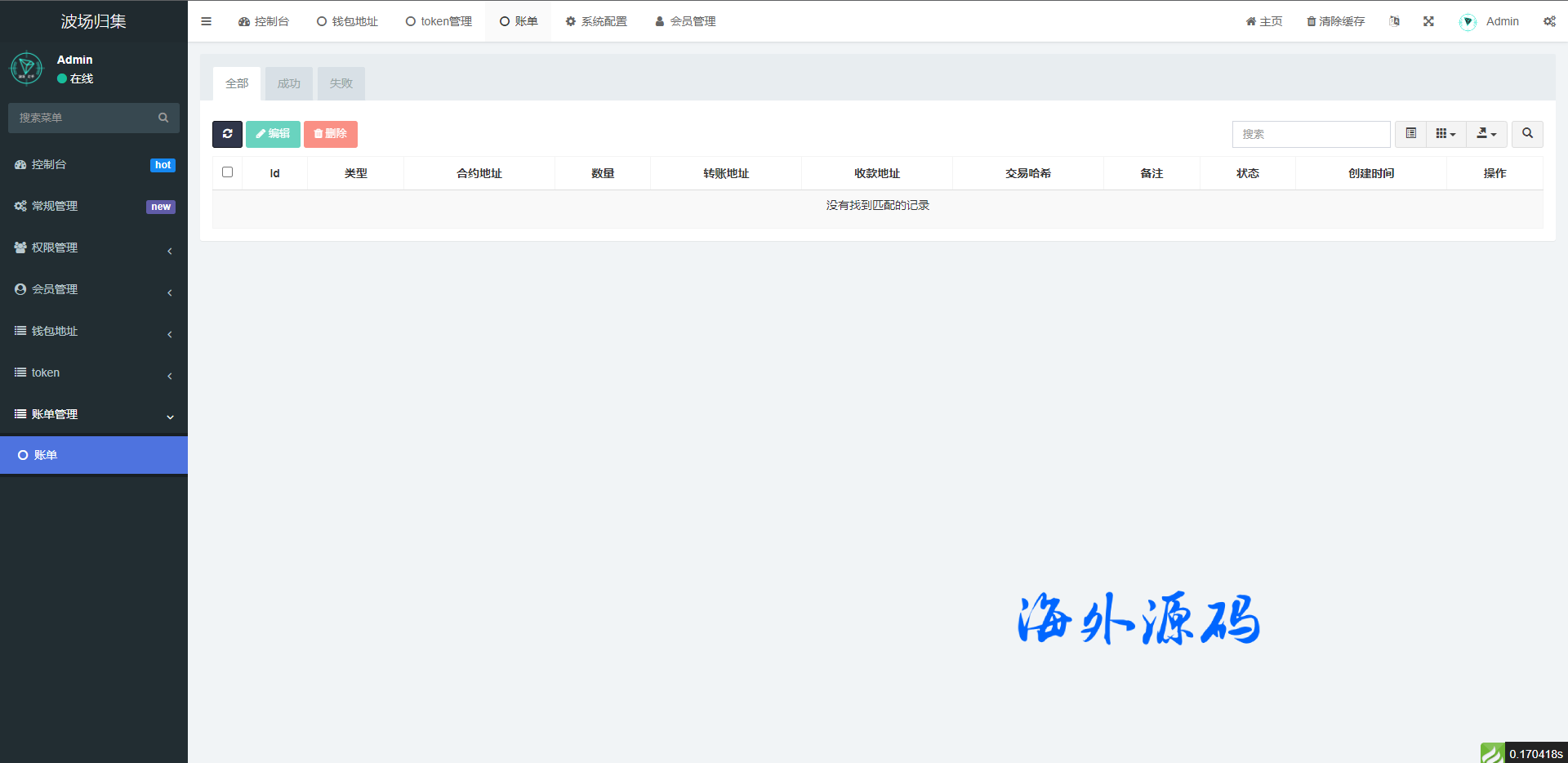Click the red 删除 button
This screenshot has width=1568, height=763.
330,134
